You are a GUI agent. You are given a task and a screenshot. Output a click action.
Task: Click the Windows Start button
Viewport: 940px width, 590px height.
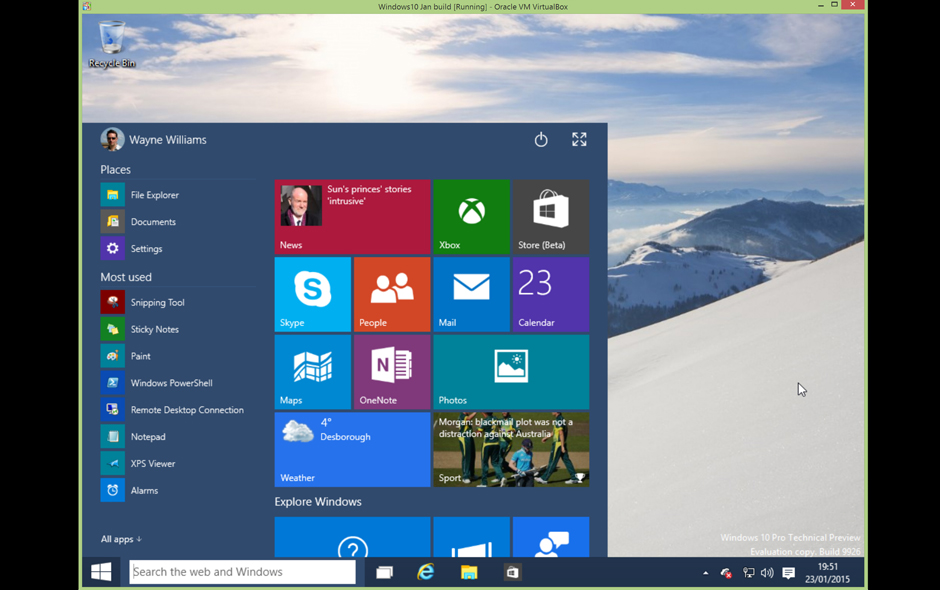(x=101, y=572)
